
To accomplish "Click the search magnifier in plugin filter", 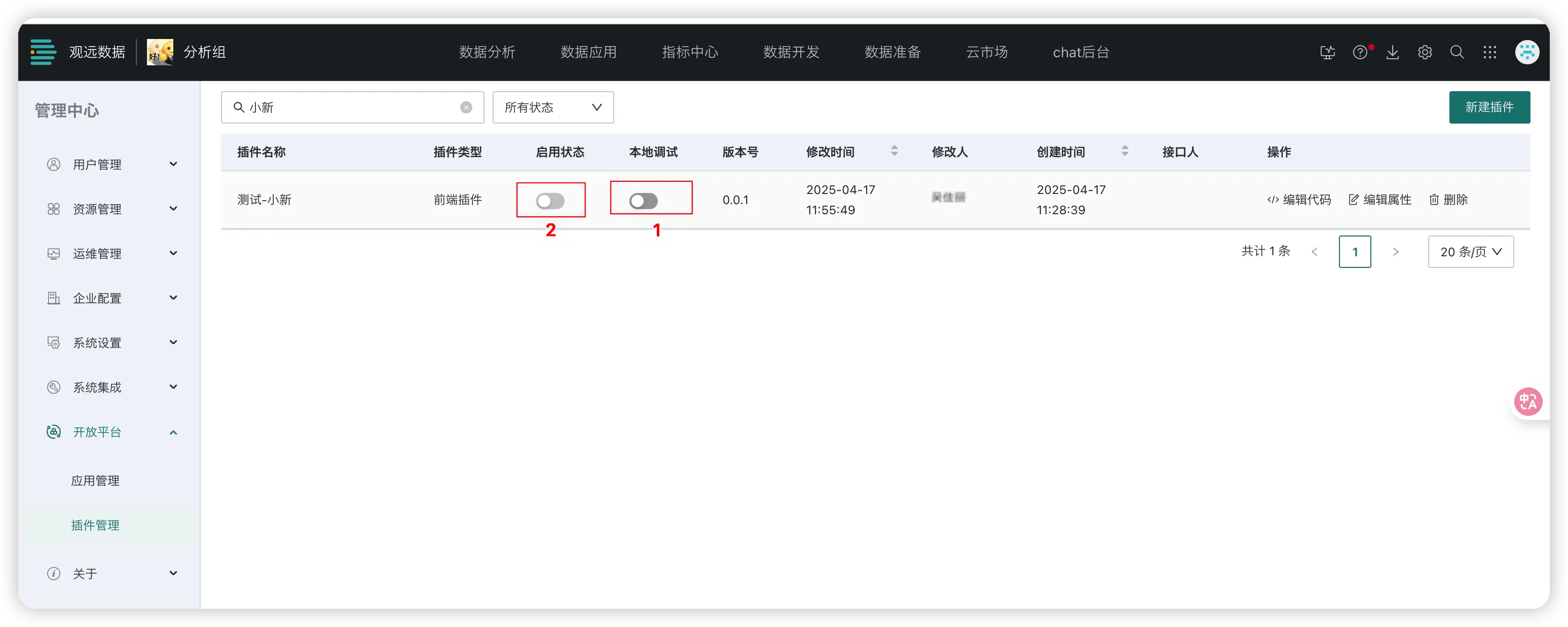I will (x=239, y=108).
